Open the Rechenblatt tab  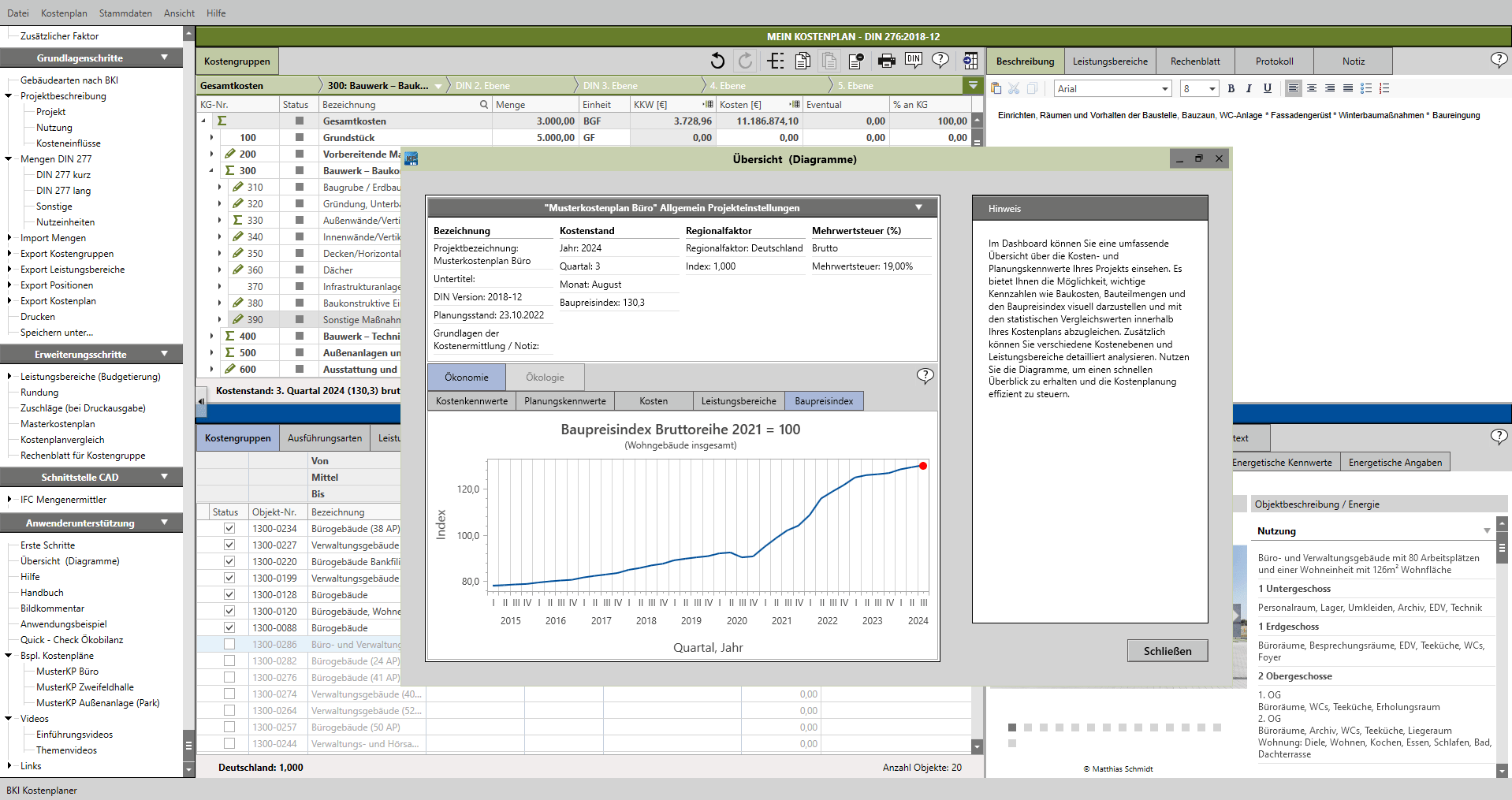1195,61
